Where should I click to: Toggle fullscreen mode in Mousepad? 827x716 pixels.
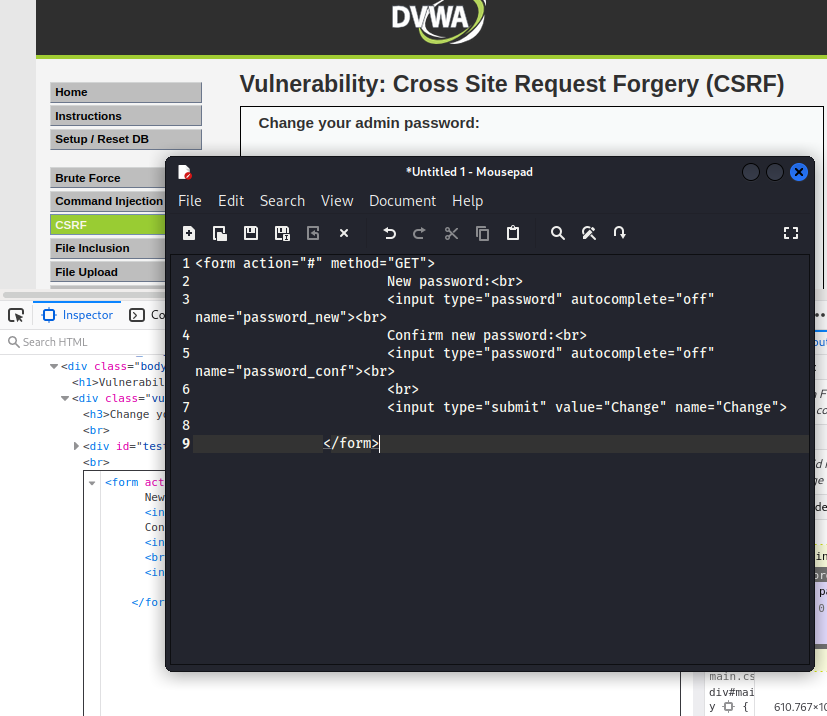pyautogui.click(x=791, y=233)
